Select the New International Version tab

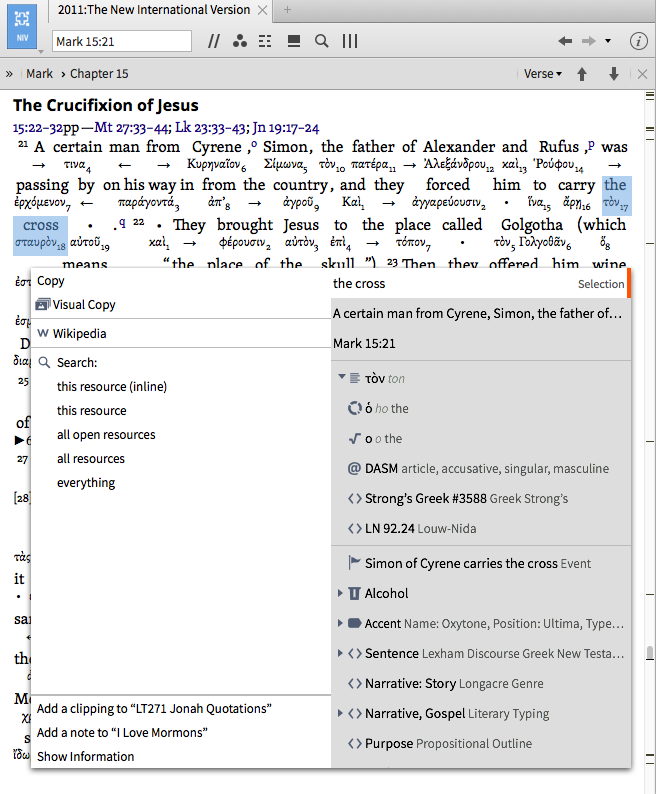coord(154,10)
